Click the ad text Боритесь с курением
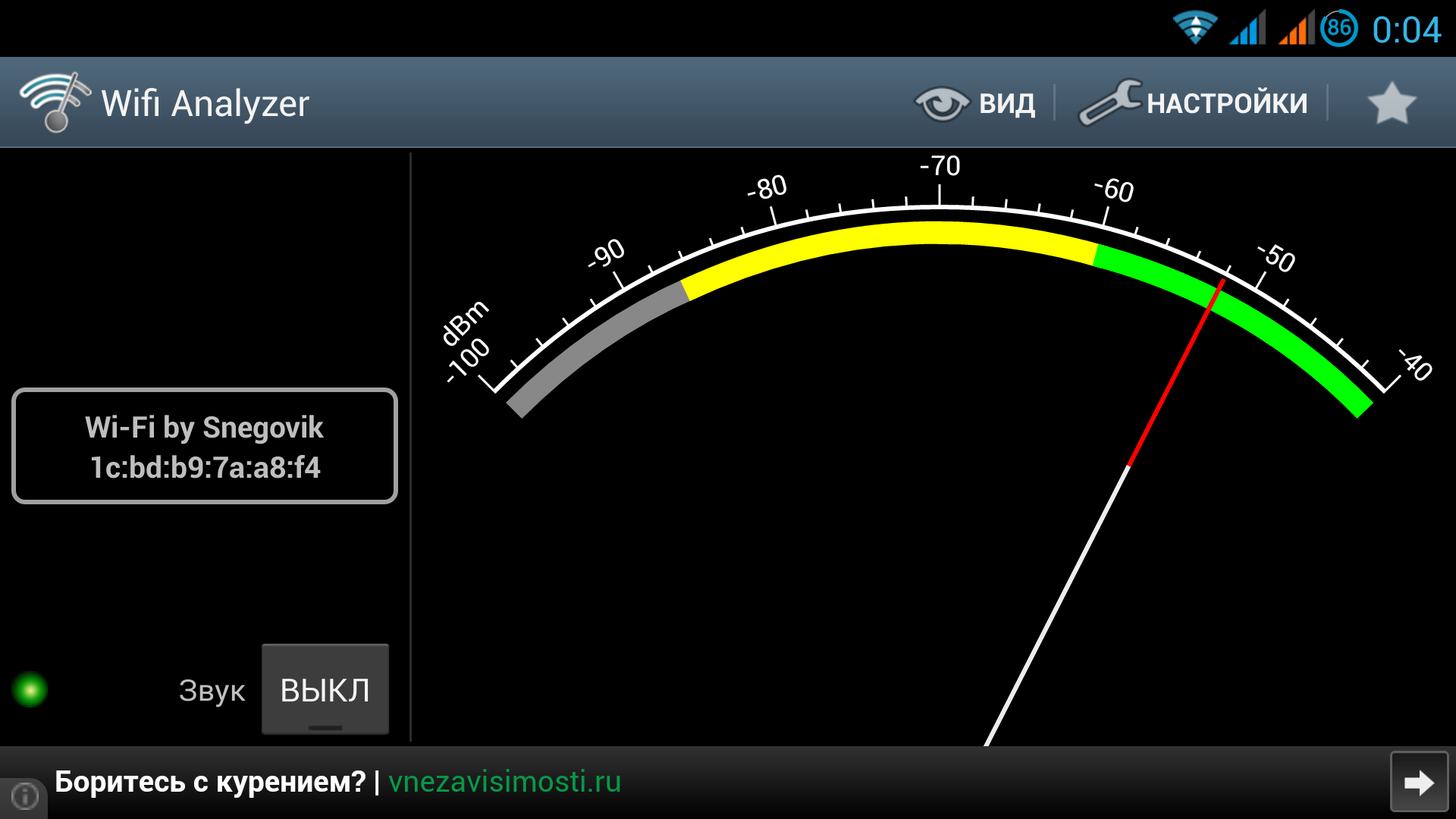 210,782
